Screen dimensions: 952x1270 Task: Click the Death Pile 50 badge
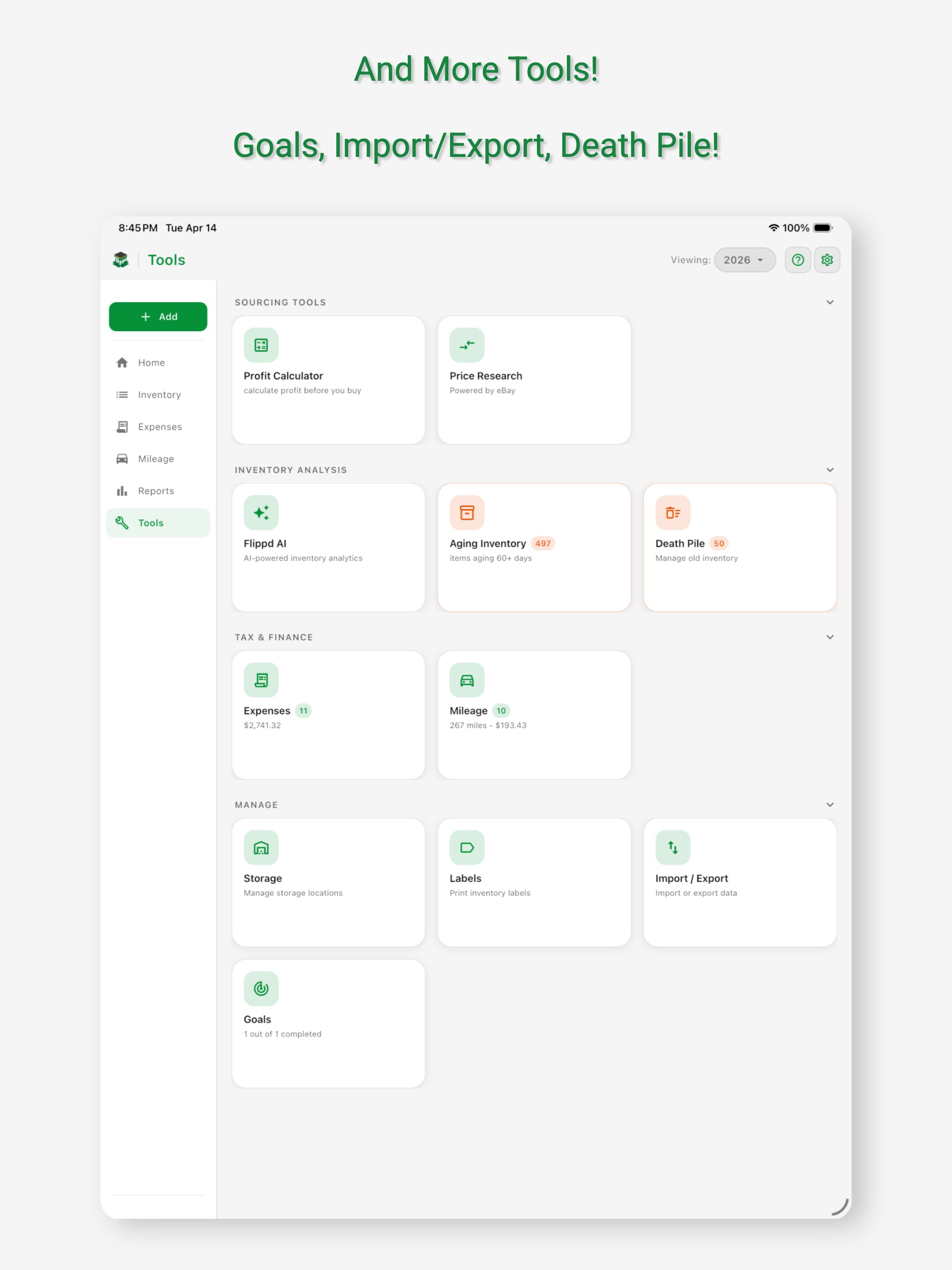[x=719, y=544]
